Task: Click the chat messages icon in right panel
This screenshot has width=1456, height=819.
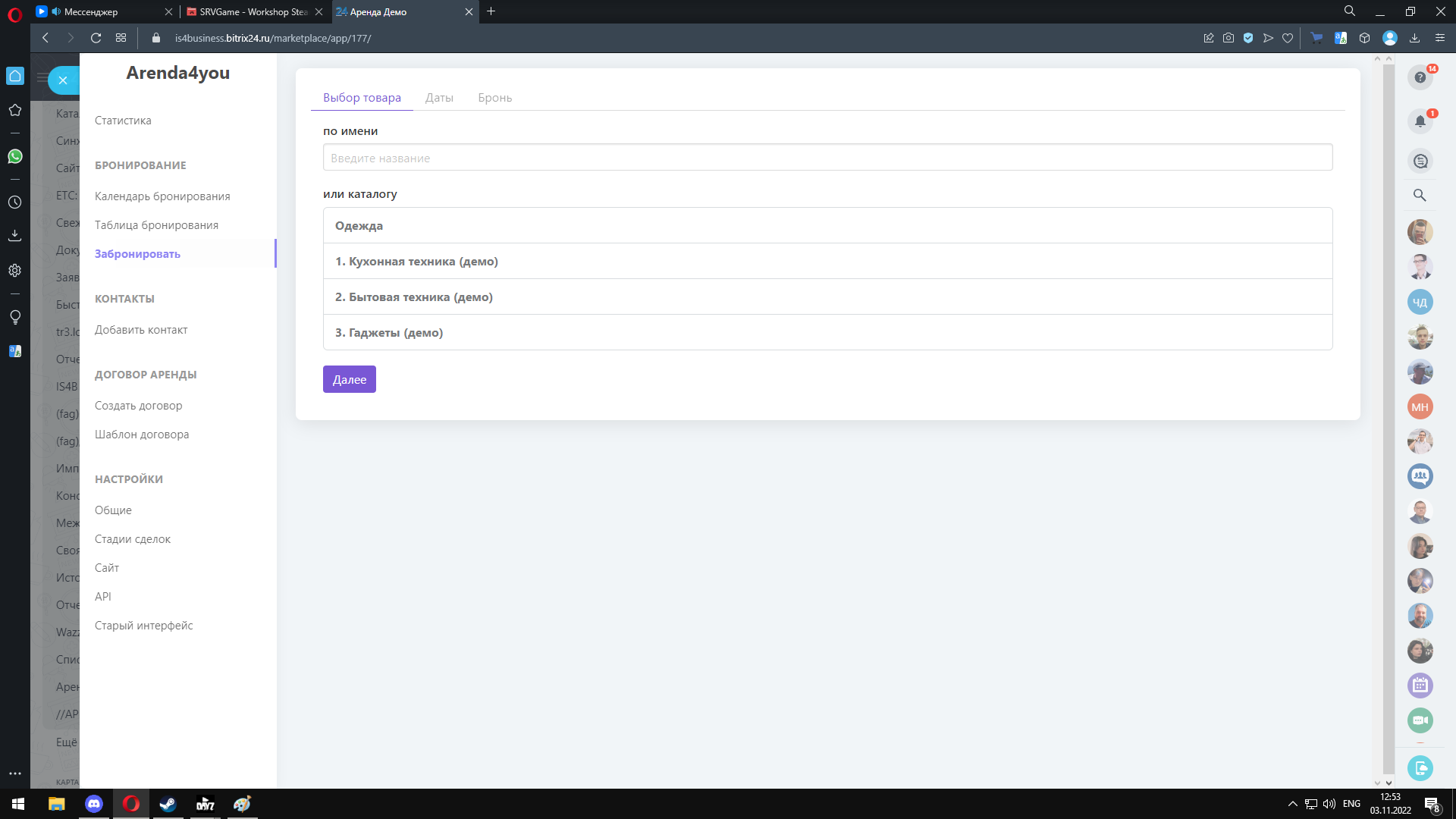Action: tap(1420, 161)
